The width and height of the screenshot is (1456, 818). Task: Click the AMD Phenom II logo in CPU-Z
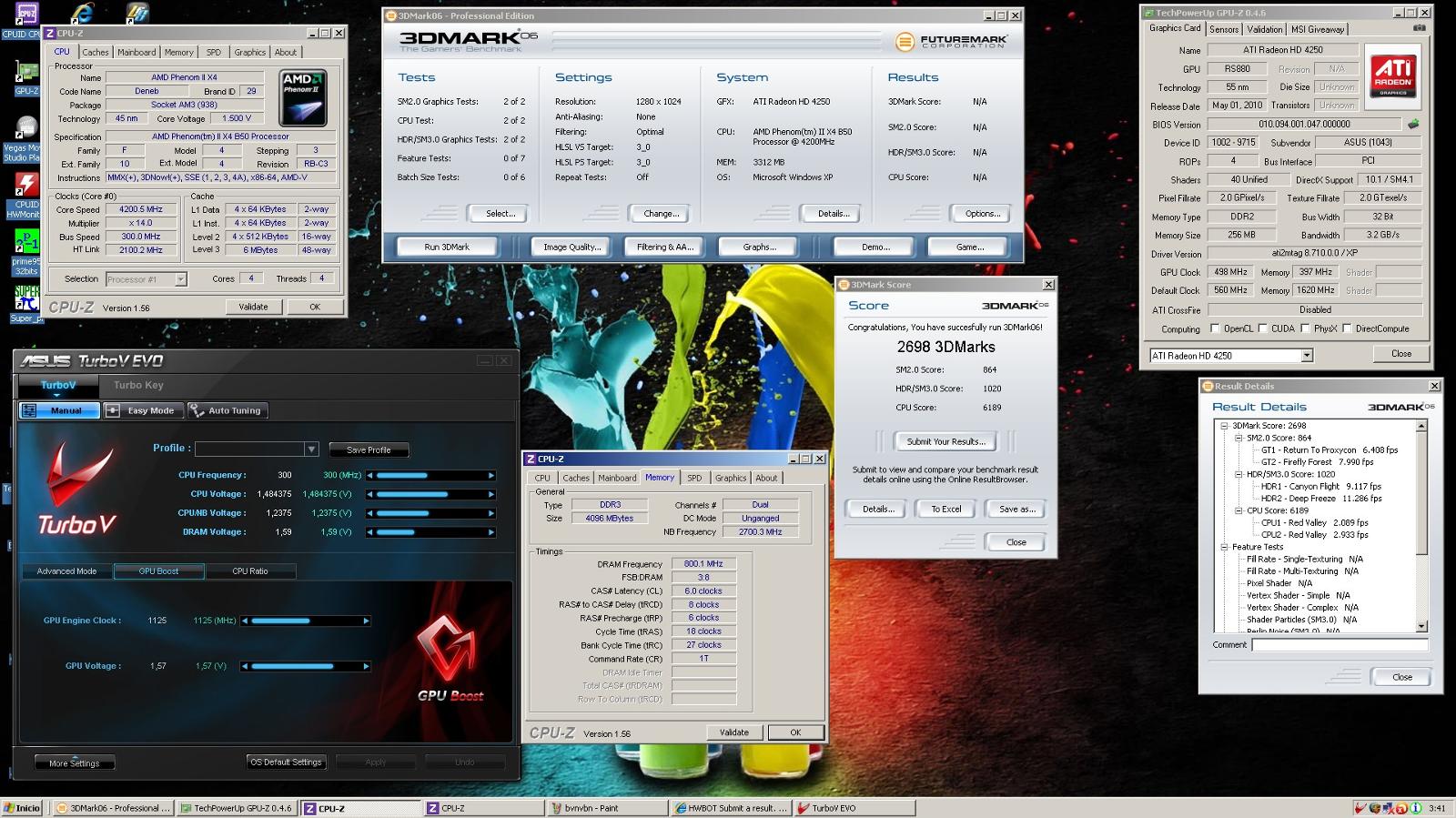point(303,97)
